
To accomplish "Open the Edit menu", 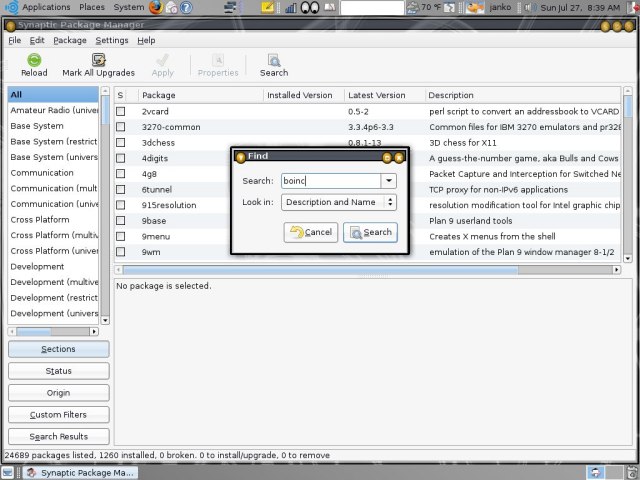I will 37,40.
